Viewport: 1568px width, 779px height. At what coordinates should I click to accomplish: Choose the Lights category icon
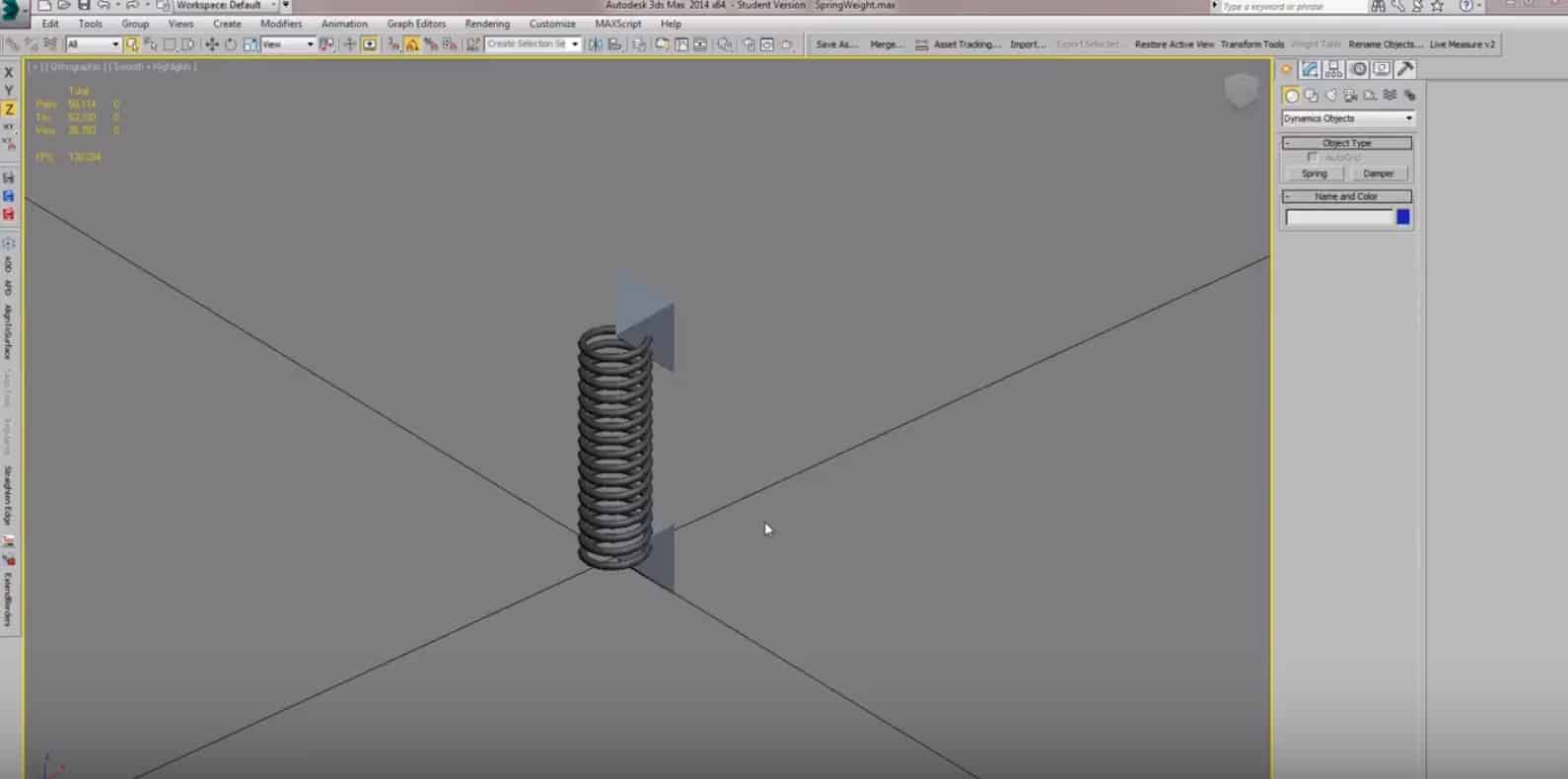(x=1330, y=96)
